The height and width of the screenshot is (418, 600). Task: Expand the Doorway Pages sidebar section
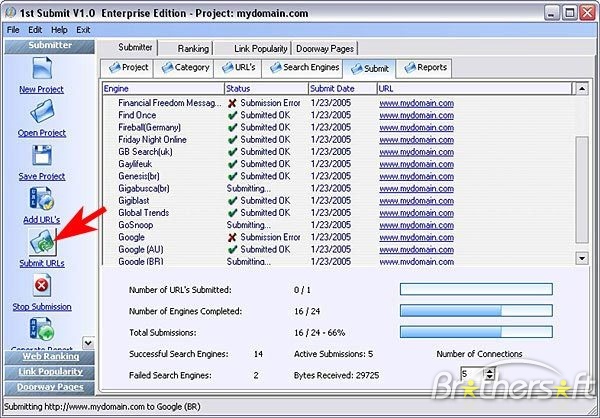50,387
